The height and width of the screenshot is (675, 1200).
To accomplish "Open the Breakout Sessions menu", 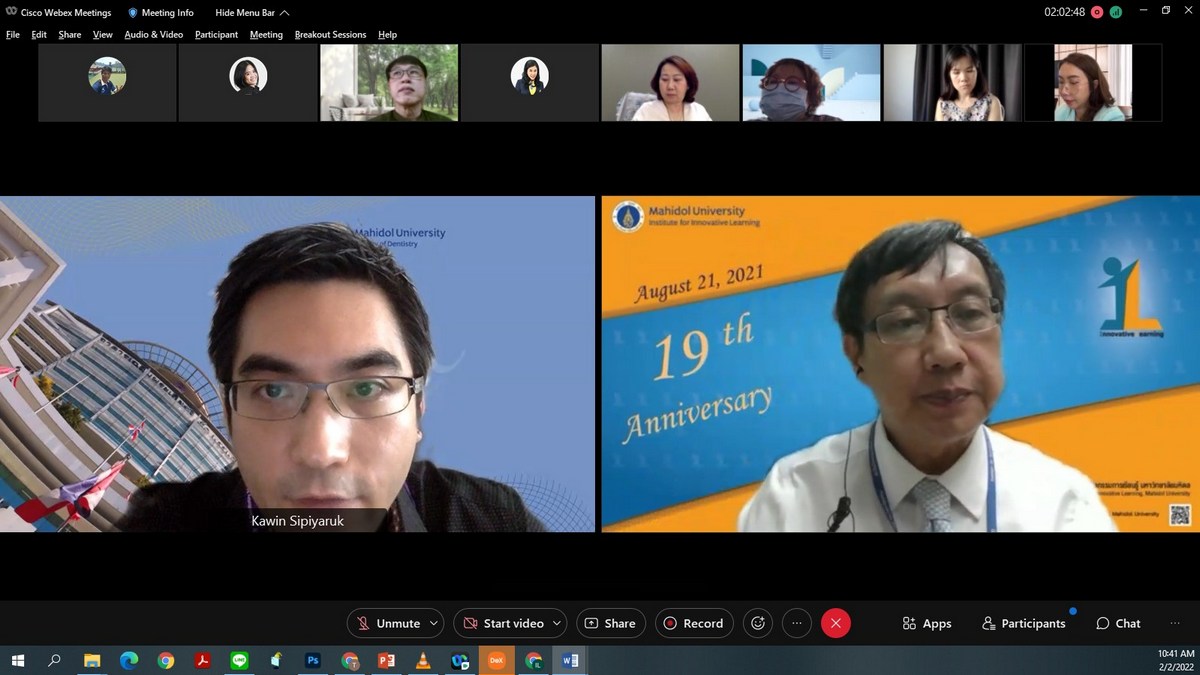I will point(330,34).
